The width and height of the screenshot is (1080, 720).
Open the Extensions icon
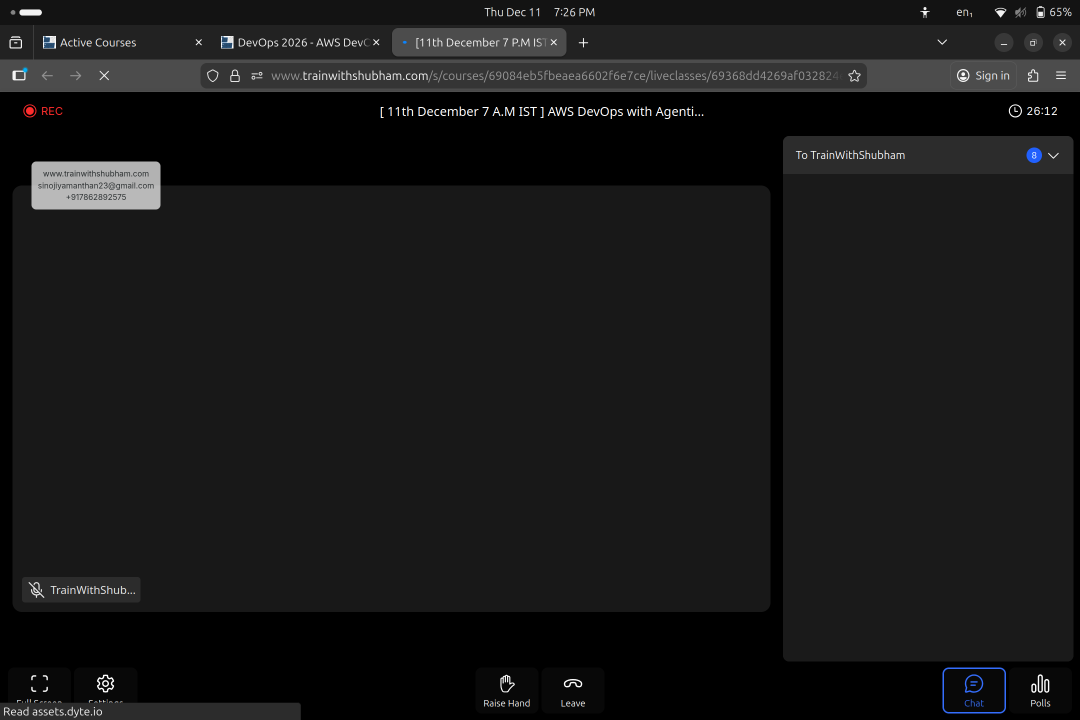tap(1033, 75)
